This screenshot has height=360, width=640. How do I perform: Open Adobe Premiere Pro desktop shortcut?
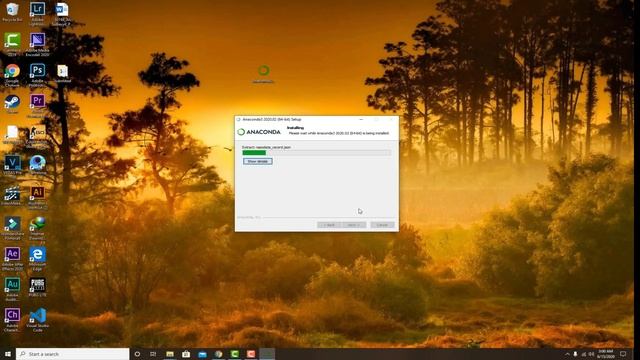pyautogui.click(x=37, y=105)
